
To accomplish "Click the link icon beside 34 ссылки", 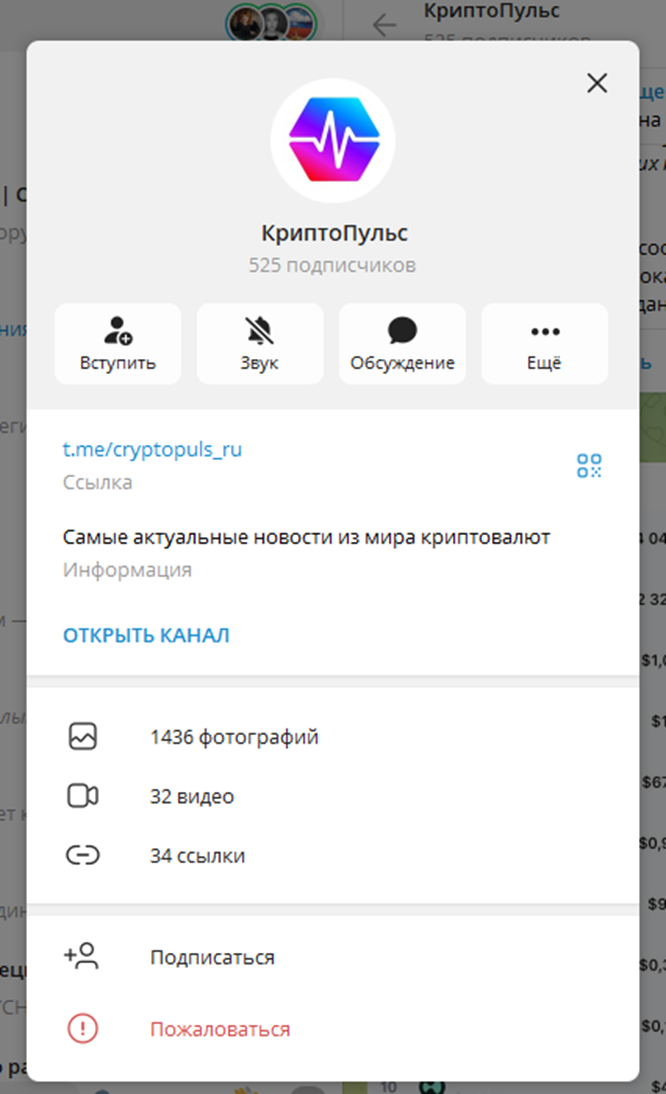I will pyautogui.click(x=82, y=855).
